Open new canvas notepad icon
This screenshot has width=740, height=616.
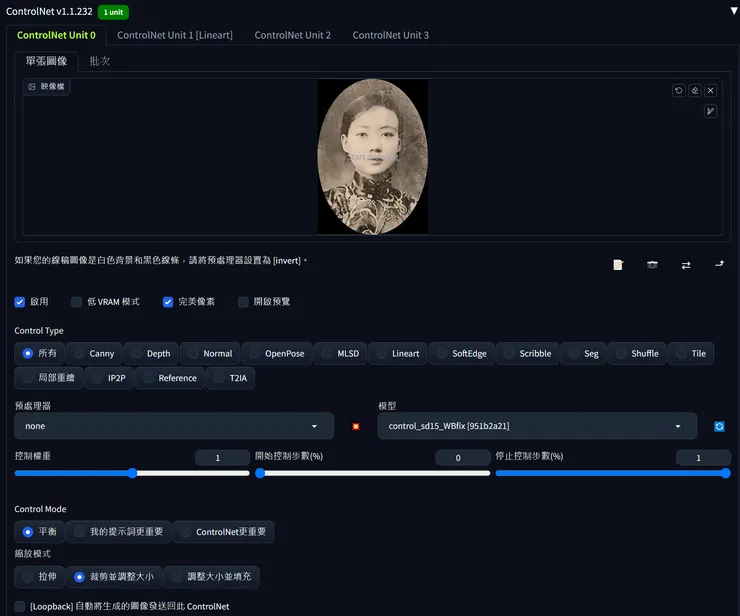(x=618, y=265)
